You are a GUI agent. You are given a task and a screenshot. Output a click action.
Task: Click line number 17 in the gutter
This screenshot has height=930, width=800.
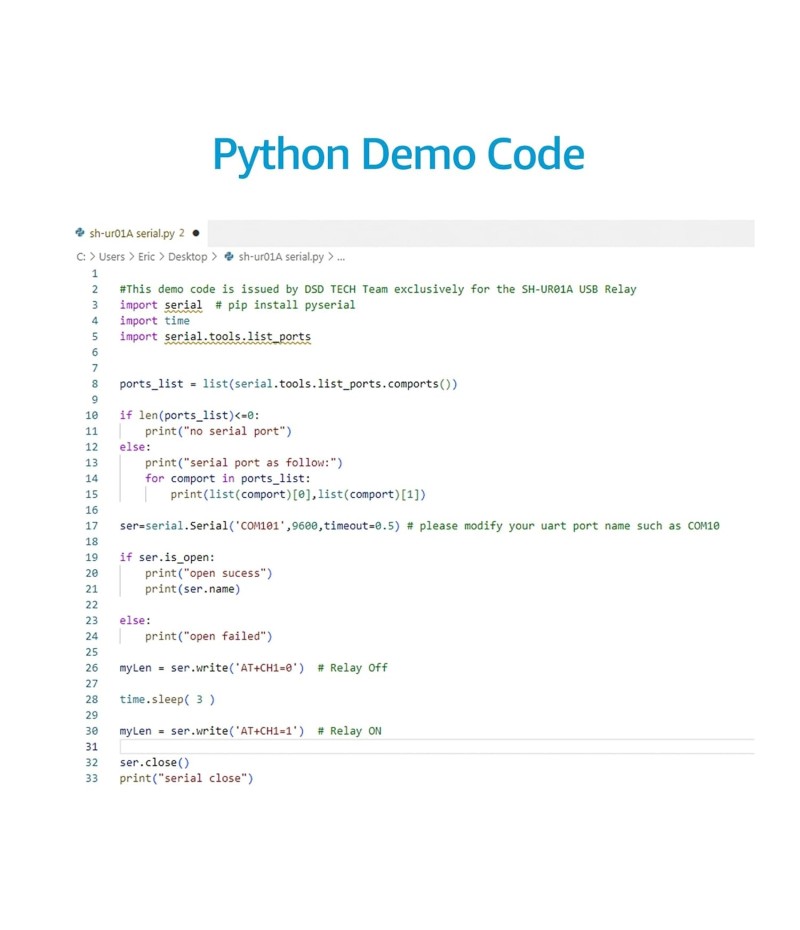pyautogui.click(x=92, y=526)
